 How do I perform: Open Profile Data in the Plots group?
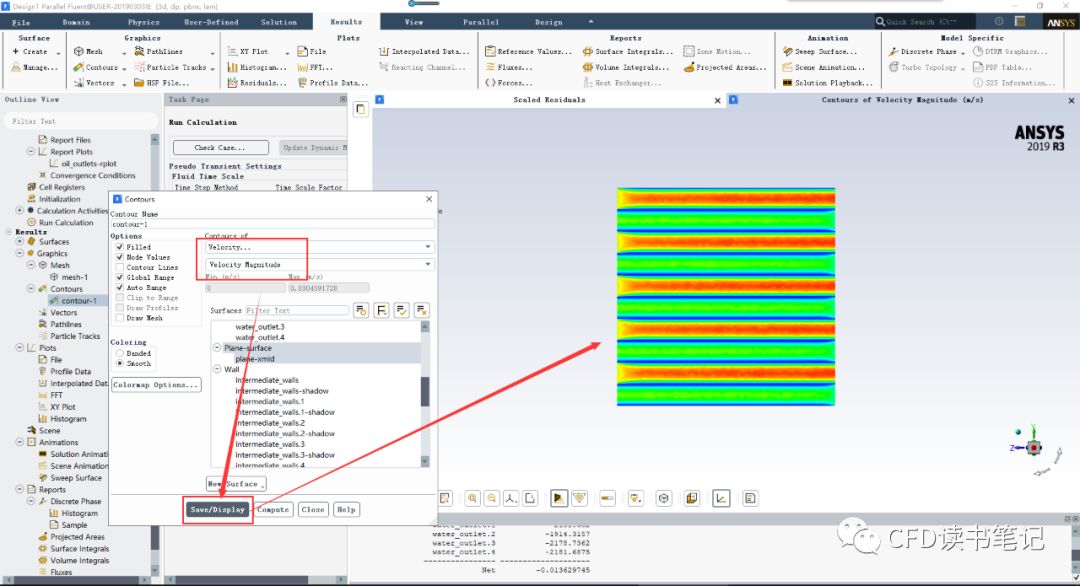[333, 83]
